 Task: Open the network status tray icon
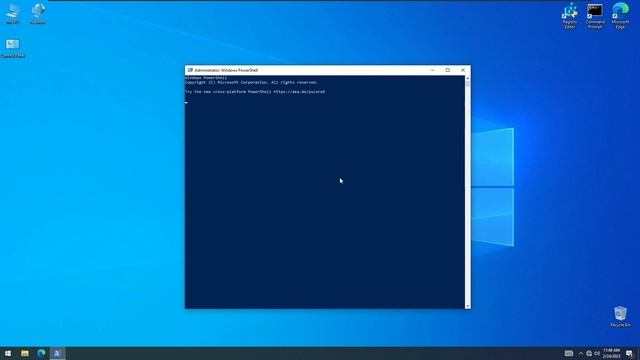pos(589,353)
